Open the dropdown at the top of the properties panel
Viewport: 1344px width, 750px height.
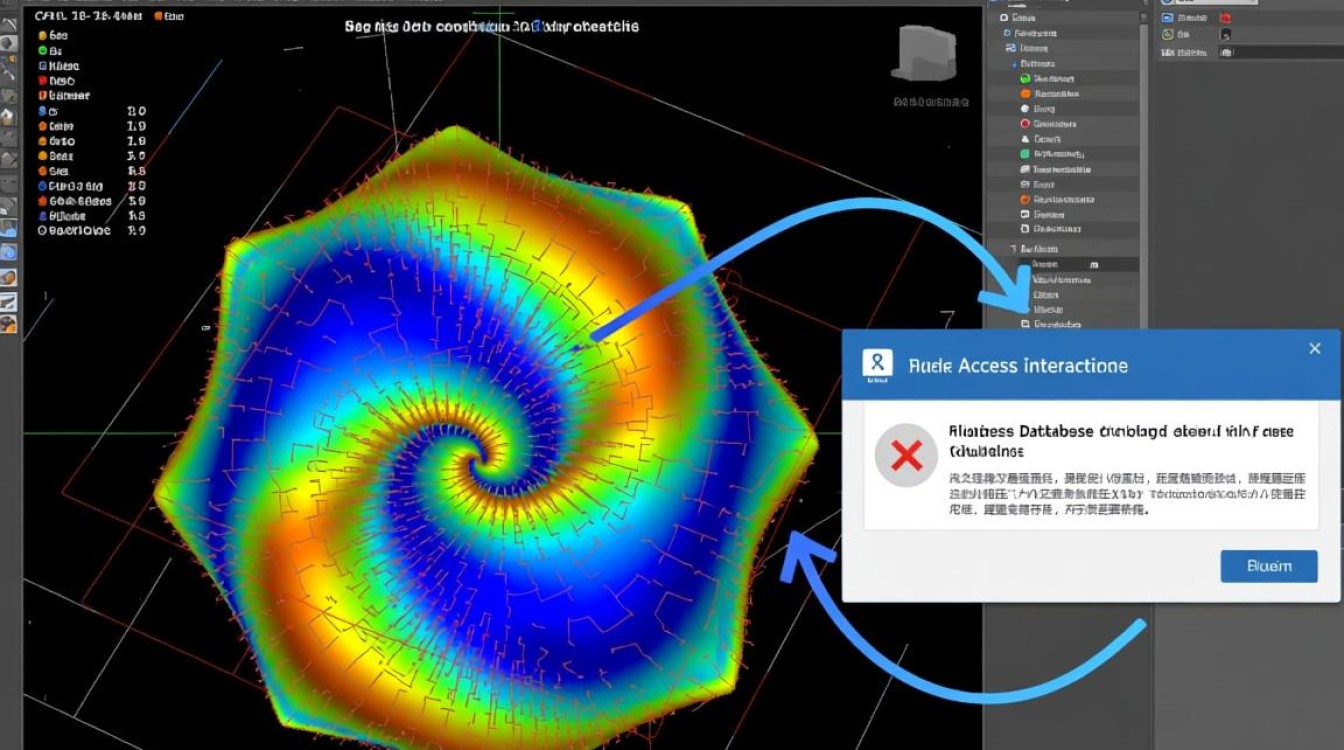(1215, 2)
